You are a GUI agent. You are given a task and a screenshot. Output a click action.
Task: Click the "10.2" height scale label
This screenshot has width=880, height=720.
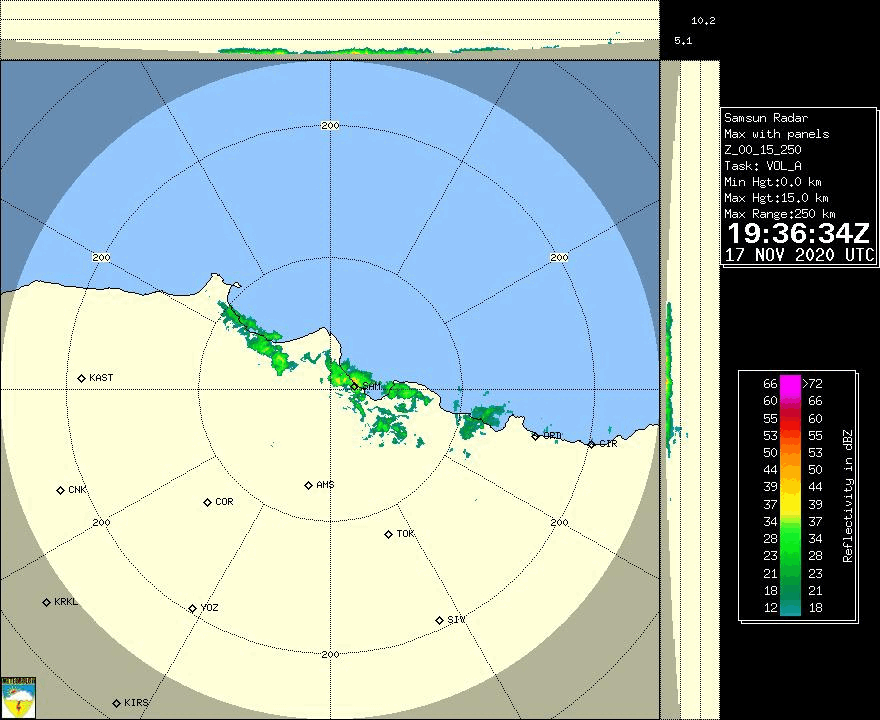coord(703,21)
